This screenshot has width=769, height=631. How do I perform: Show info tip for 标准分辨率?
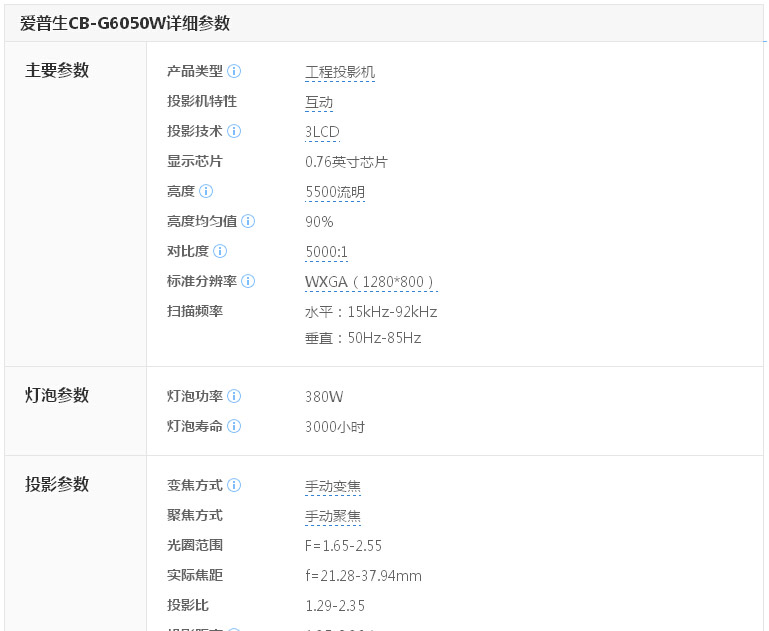tap(248, 281)
